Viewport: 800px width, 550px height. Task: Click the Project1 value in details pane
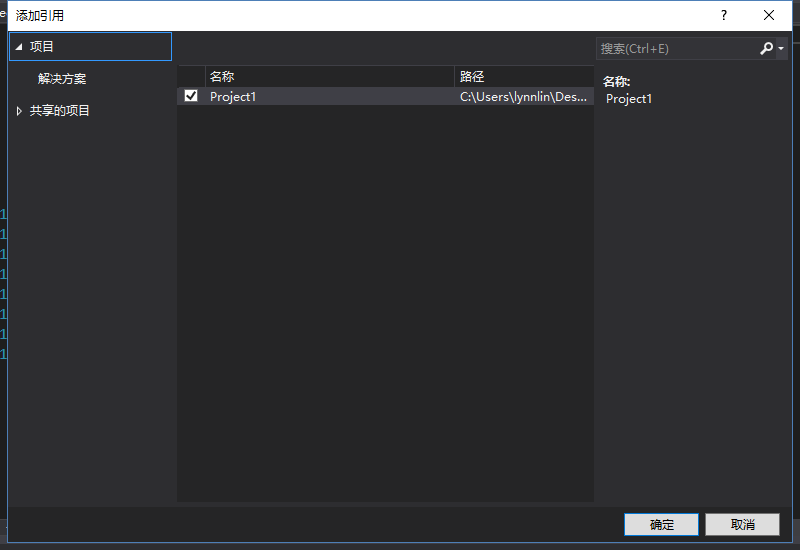(x=629, y=99)
